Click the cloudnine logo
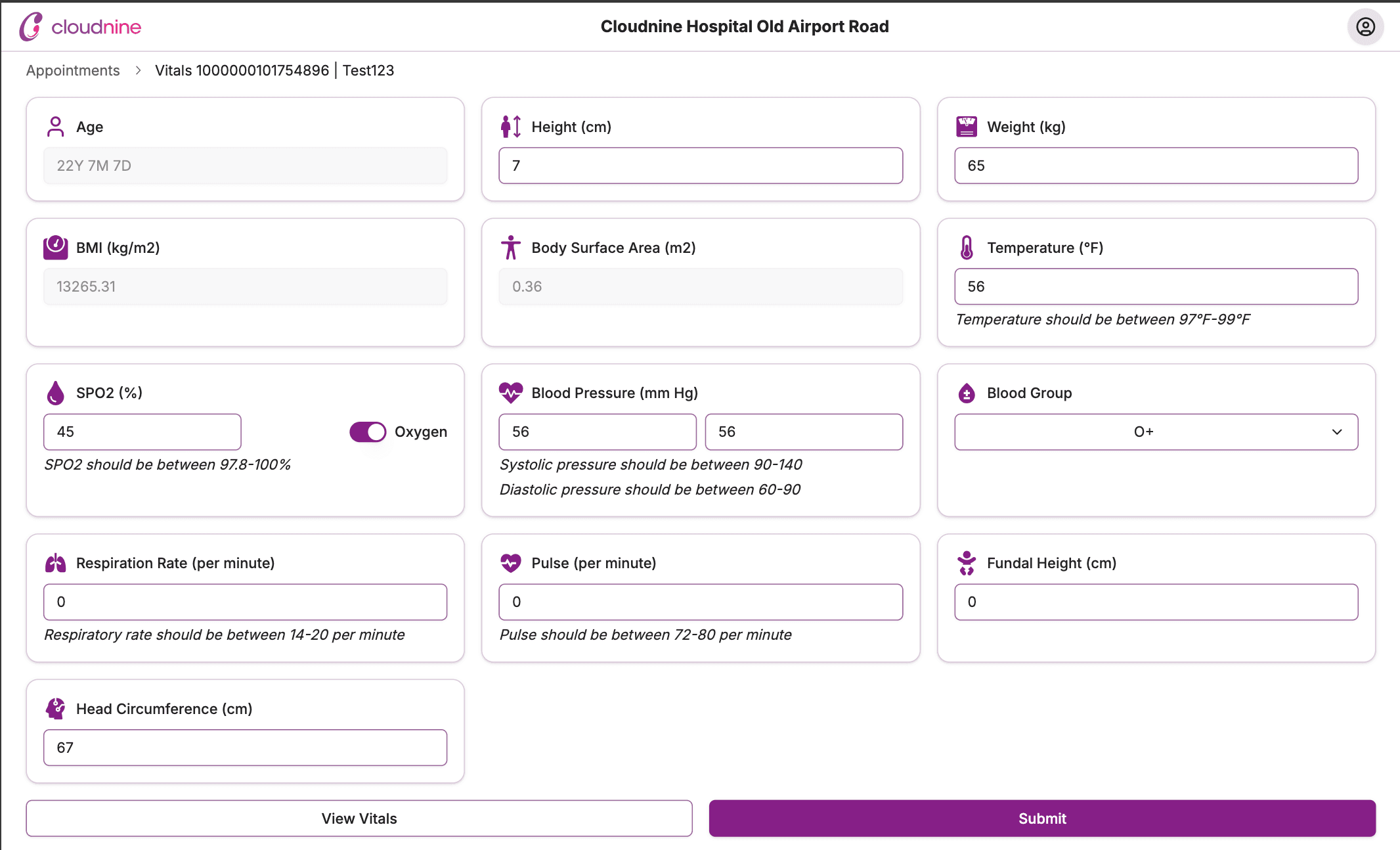This screenshot has height=850, width=1400. pyautogui.click(x=80, y=27)
